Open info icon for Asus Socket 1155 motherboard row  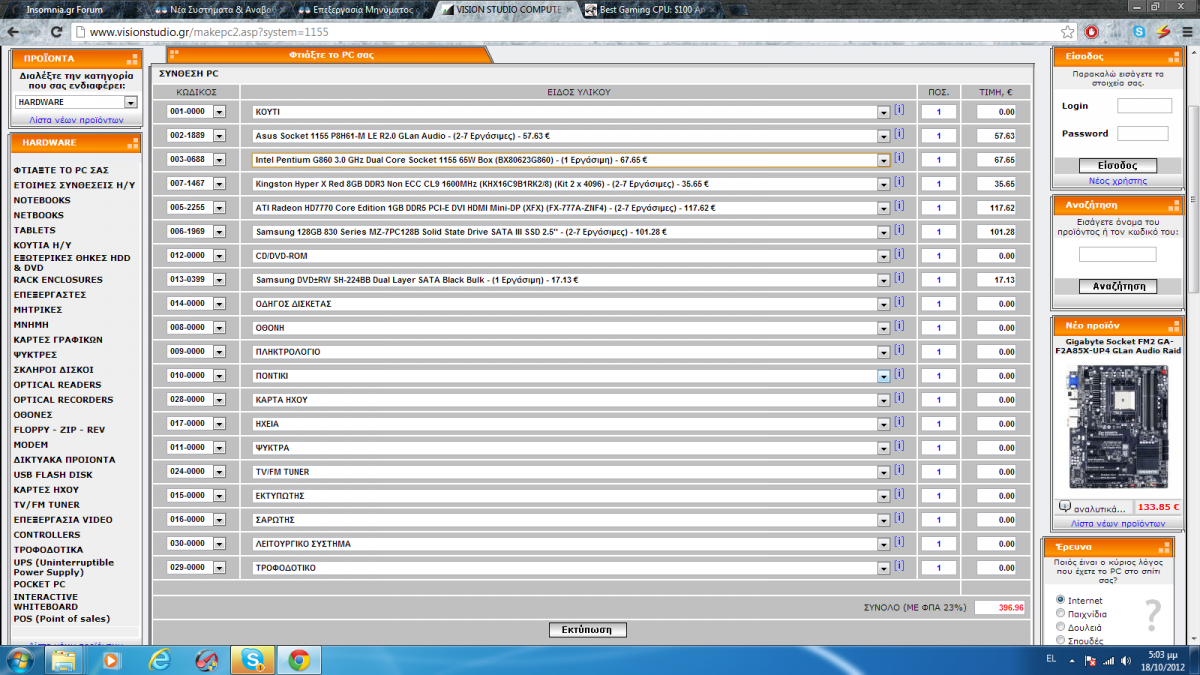point(899,135)
